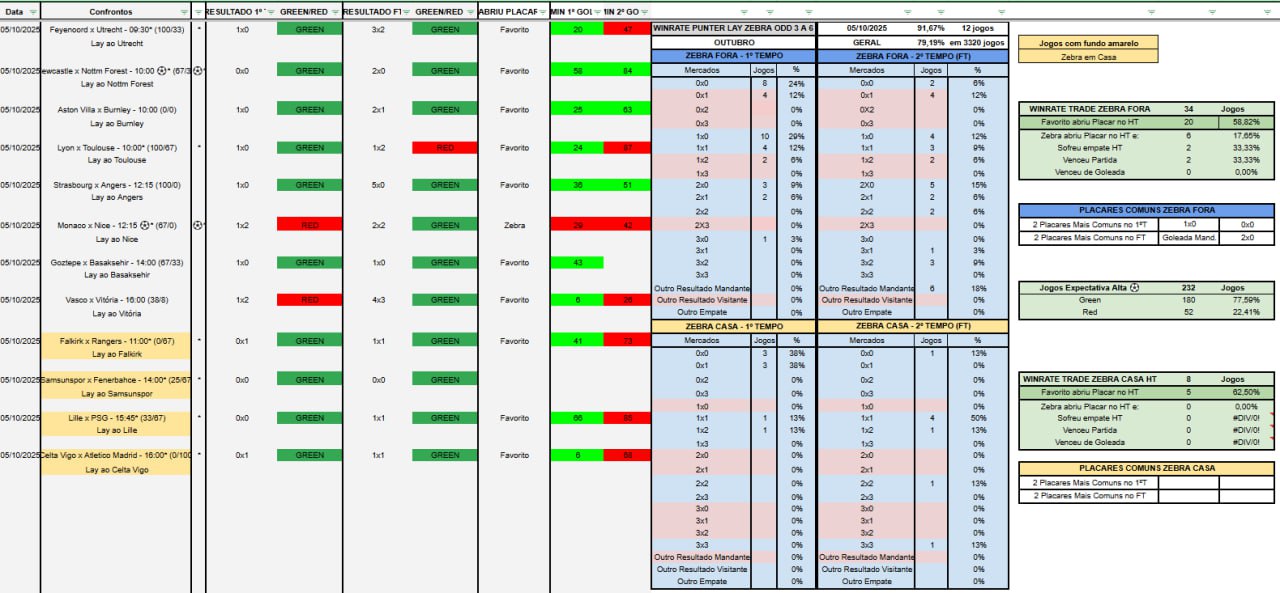Open MIN 2º GOL column filter dropdown
This screenshot has height=593, width=1280.
645,12
